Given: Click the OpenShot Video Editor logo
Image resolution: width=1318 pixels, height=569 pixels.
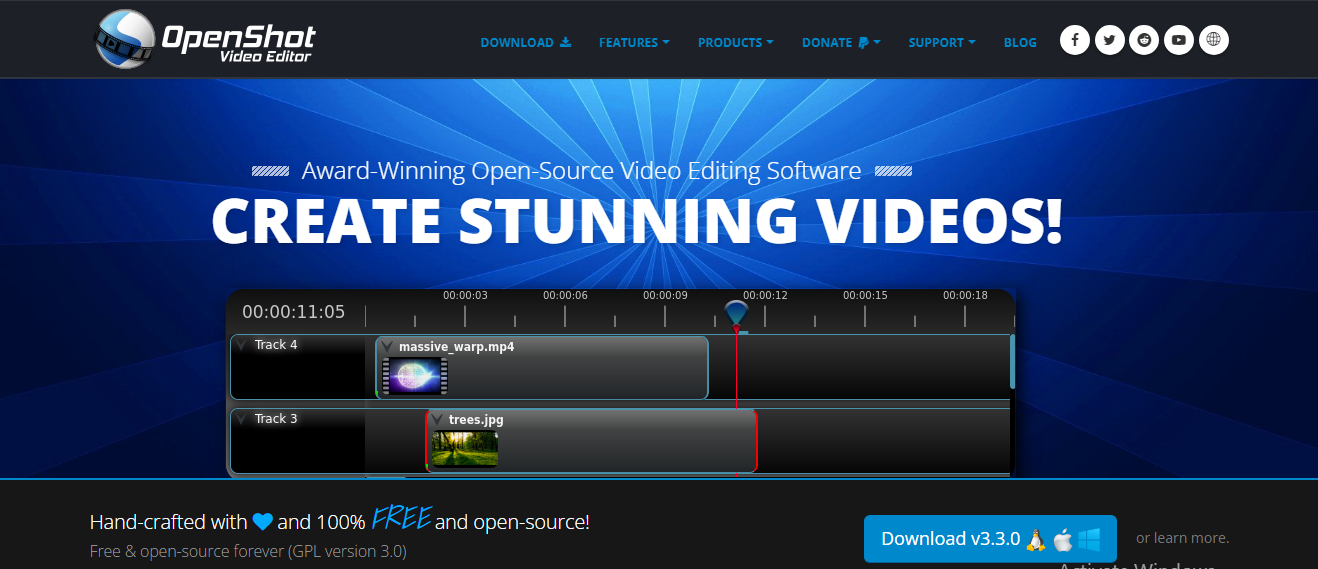Looking at the screenshot, I should 205,38.
